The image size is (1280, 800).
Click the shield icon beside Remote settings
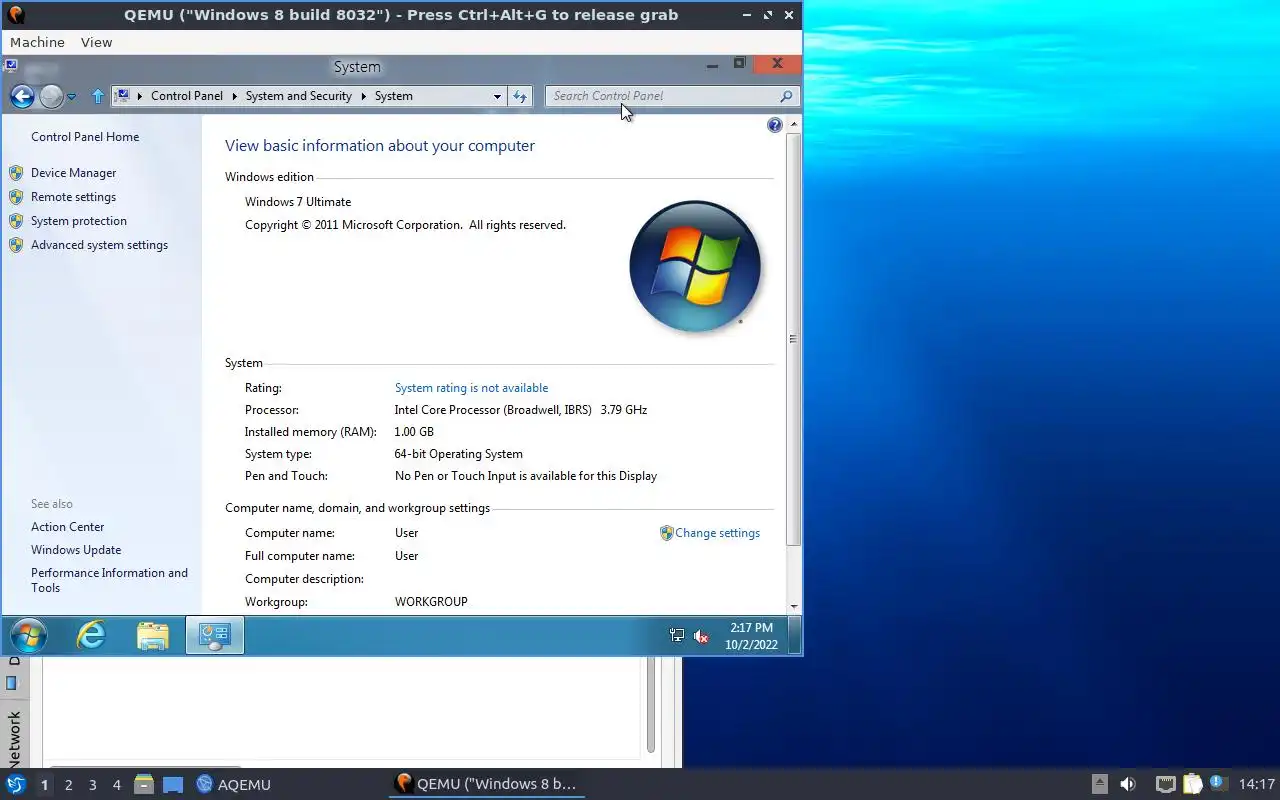(x=16, y=197)
